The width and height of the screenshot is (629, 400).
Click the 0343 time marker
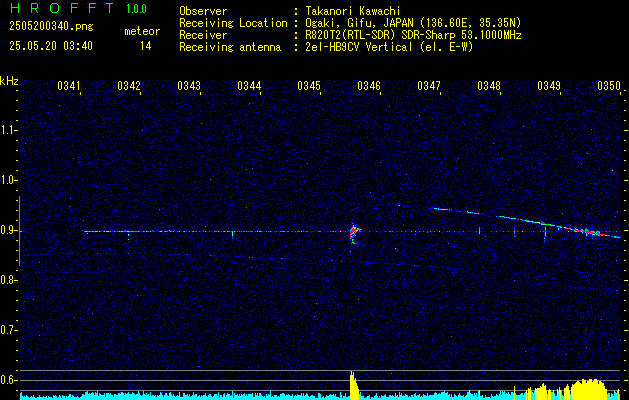click(x=189, y=86)
